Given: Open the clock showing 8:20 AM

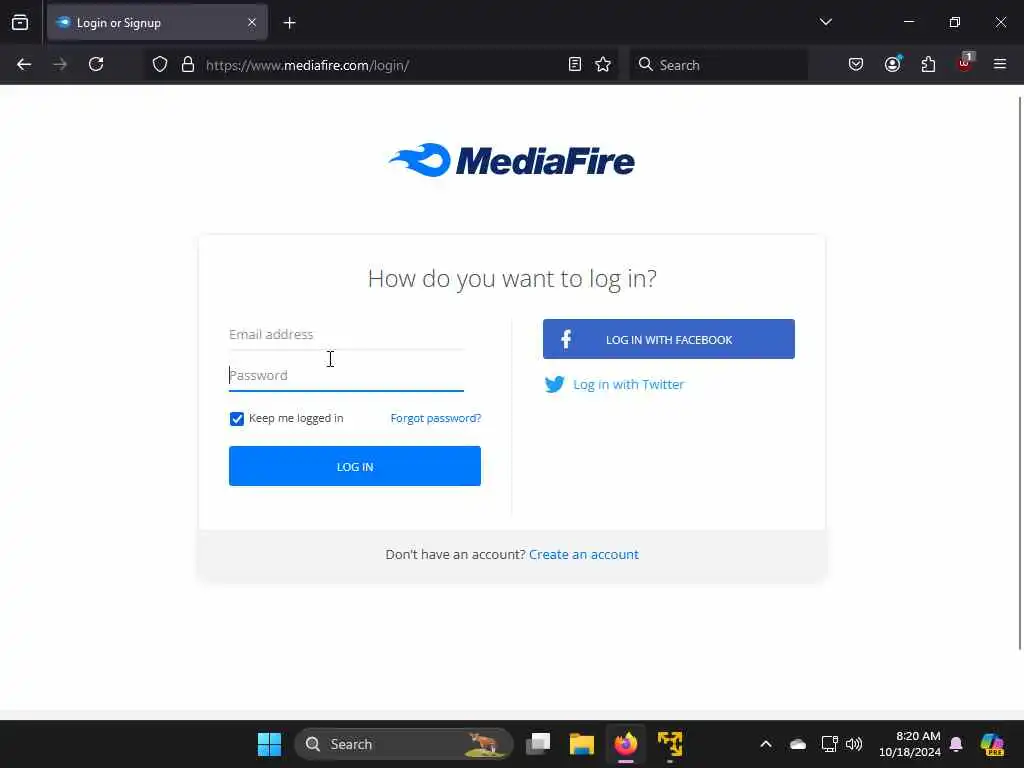Looking at the screenshot, I should click(x=910, y=744).
